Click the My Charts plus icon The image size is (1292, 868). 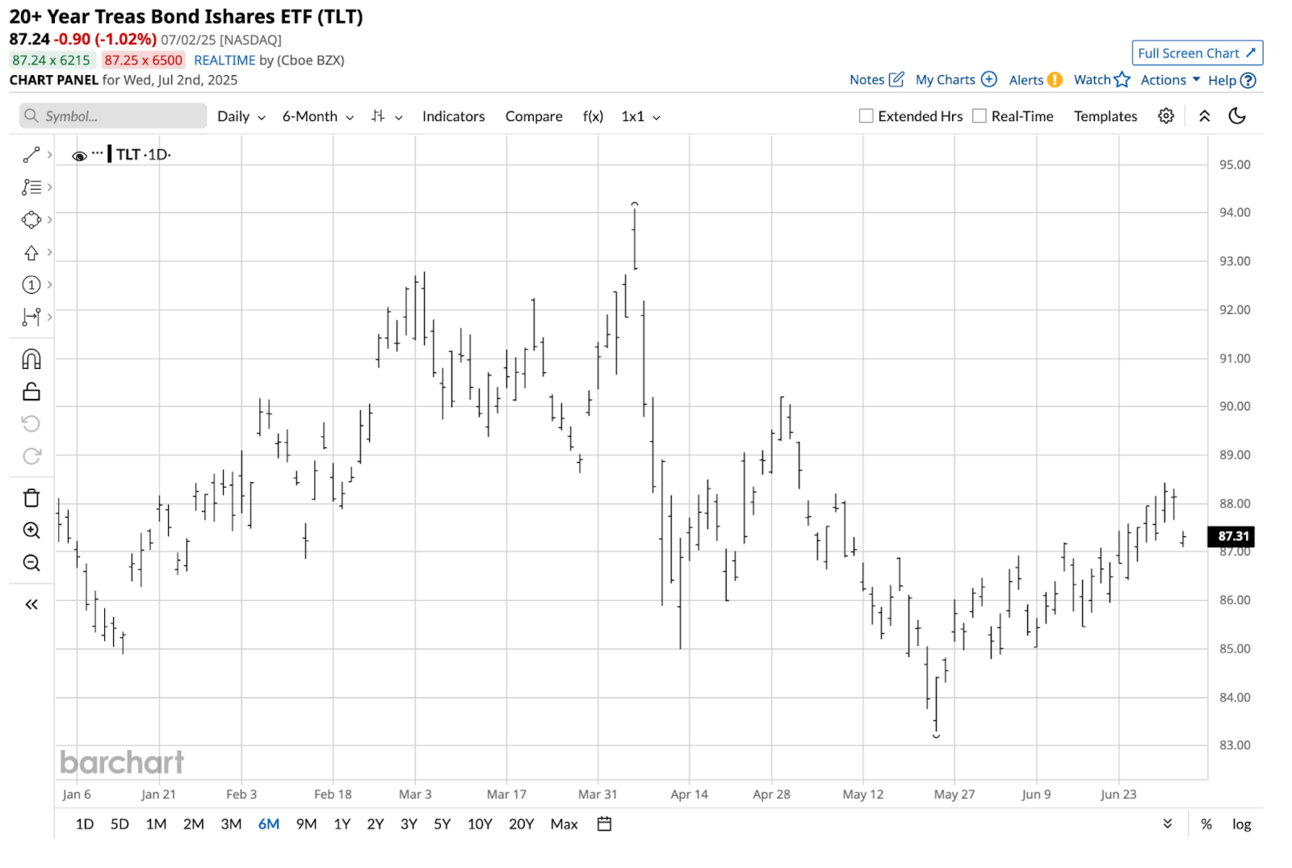coord(988,80)
